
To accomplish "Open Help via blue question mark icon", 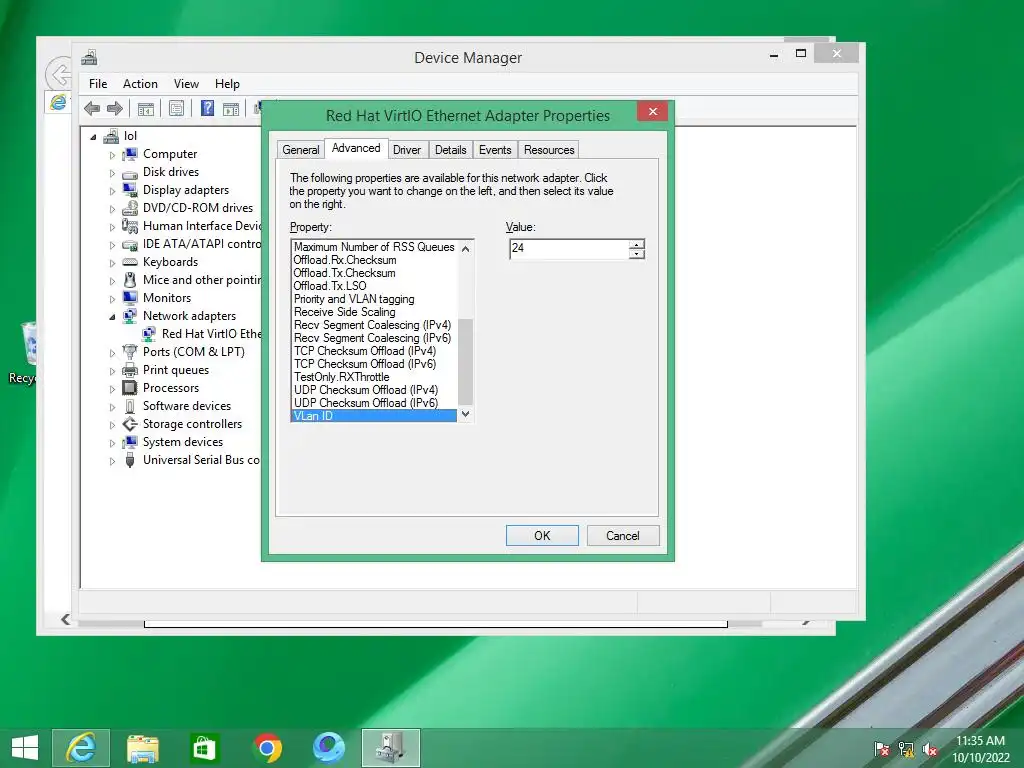I will click(207, 108).
